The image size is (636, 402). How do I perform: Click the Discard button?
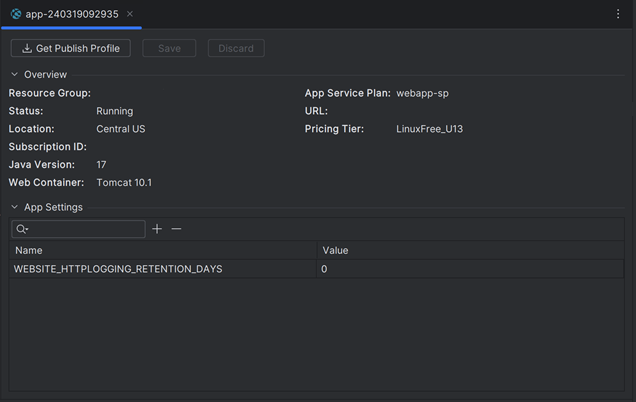236,48
